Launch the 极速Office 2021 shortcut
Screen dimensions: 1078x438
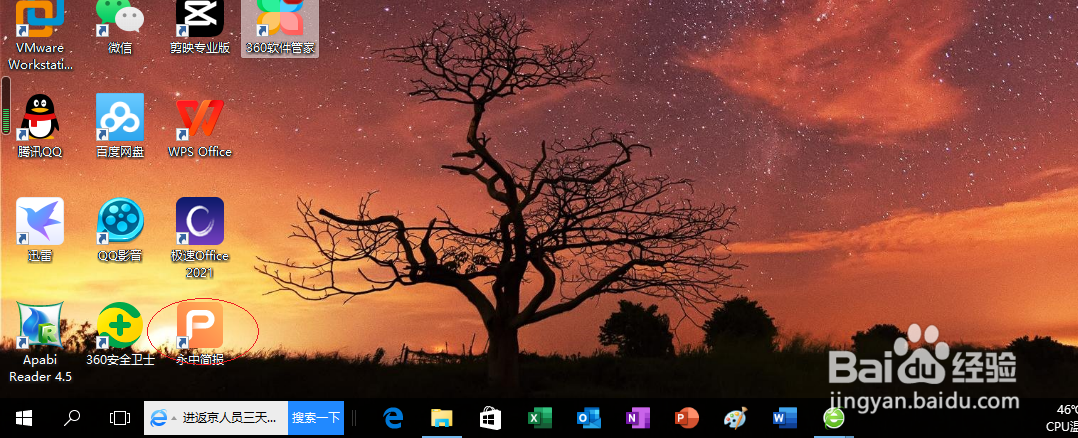(x=200, y=238)
